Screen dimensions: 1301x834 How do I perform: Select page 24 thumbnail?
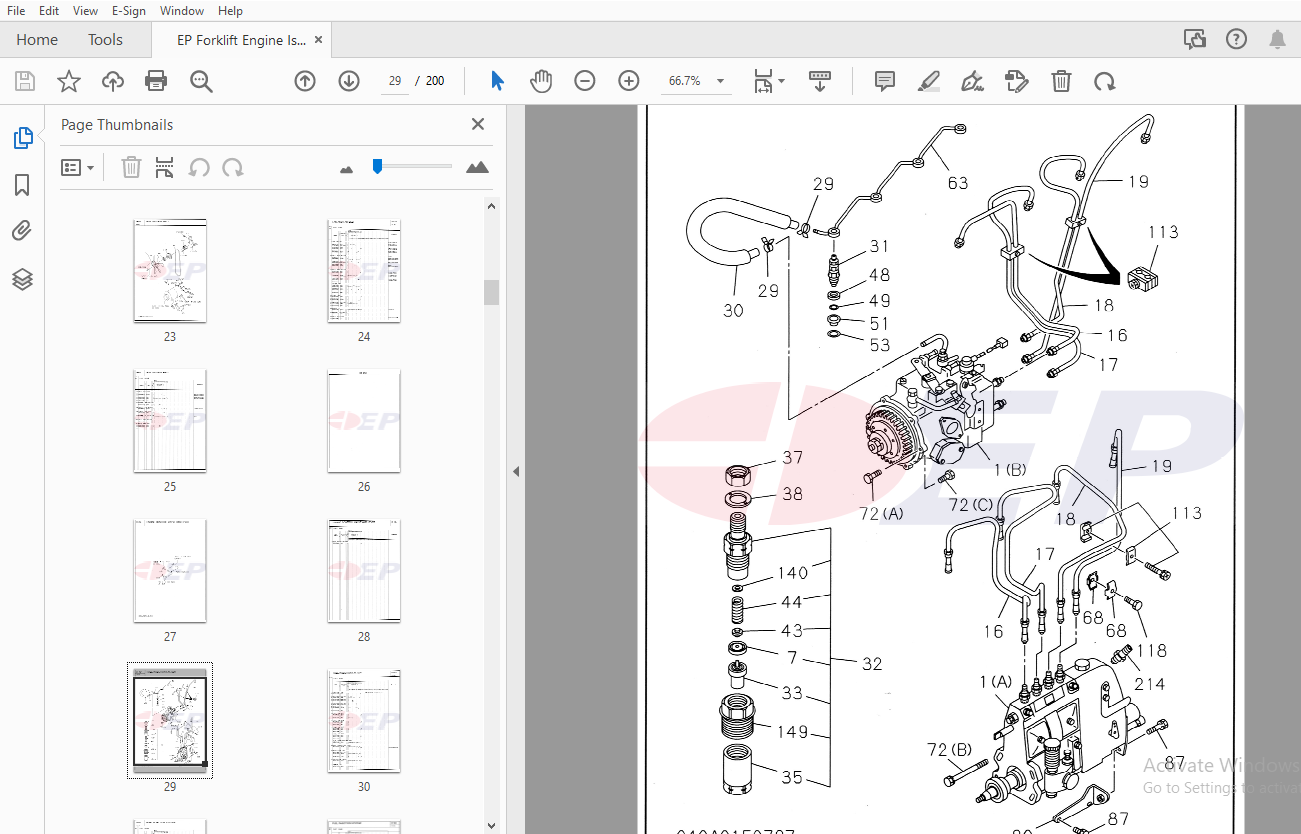click(x=364, y=271)
